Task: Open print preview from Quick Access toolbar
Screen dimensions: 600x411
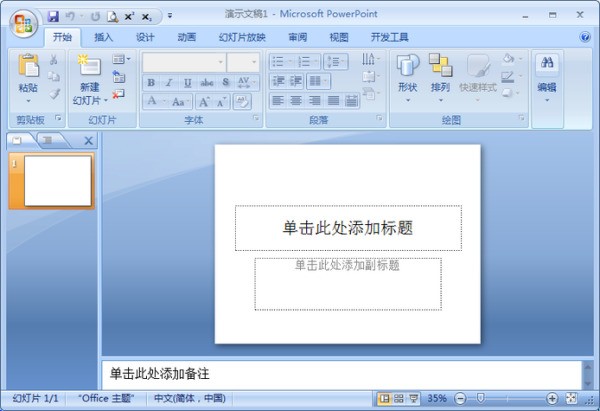Action: tap(112, 16)
